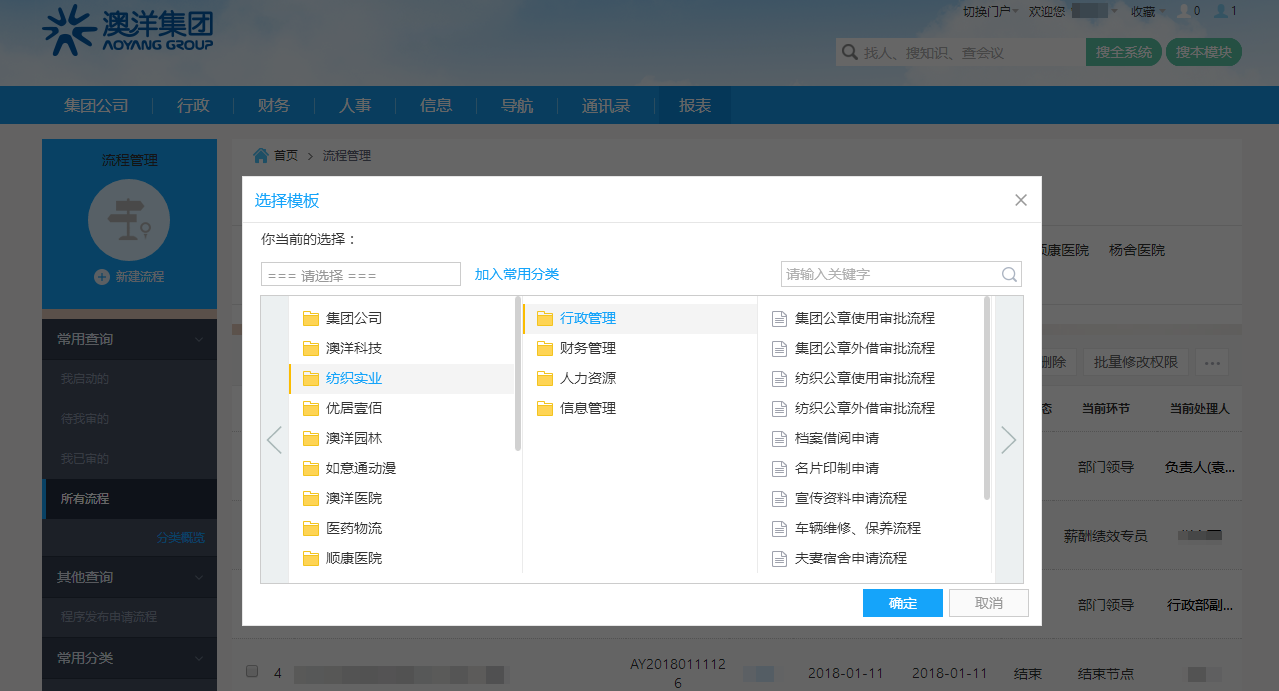
Task: Open the === 请选择 === dropdown
Action: tap(360, 275)
